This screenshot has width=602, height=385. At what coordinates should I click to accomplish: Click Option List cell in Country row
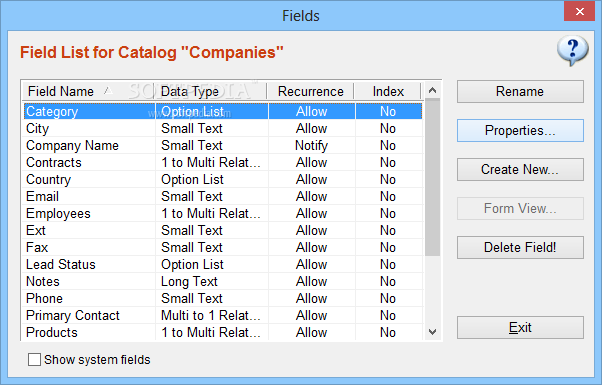coord(212,179)
